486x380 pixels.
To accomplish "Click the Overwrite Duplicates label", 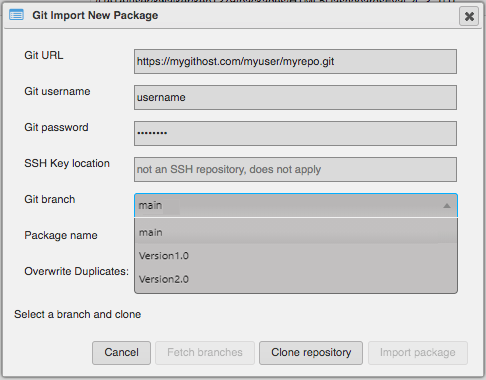I will pos(76,271).
